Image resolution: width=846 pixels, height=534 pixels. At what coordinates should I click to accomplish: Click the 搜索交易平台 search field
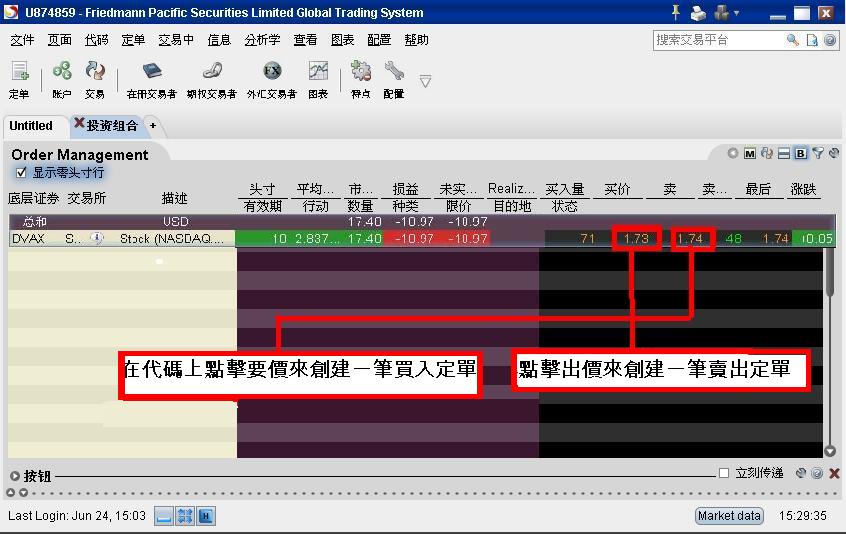pos(718,40)
